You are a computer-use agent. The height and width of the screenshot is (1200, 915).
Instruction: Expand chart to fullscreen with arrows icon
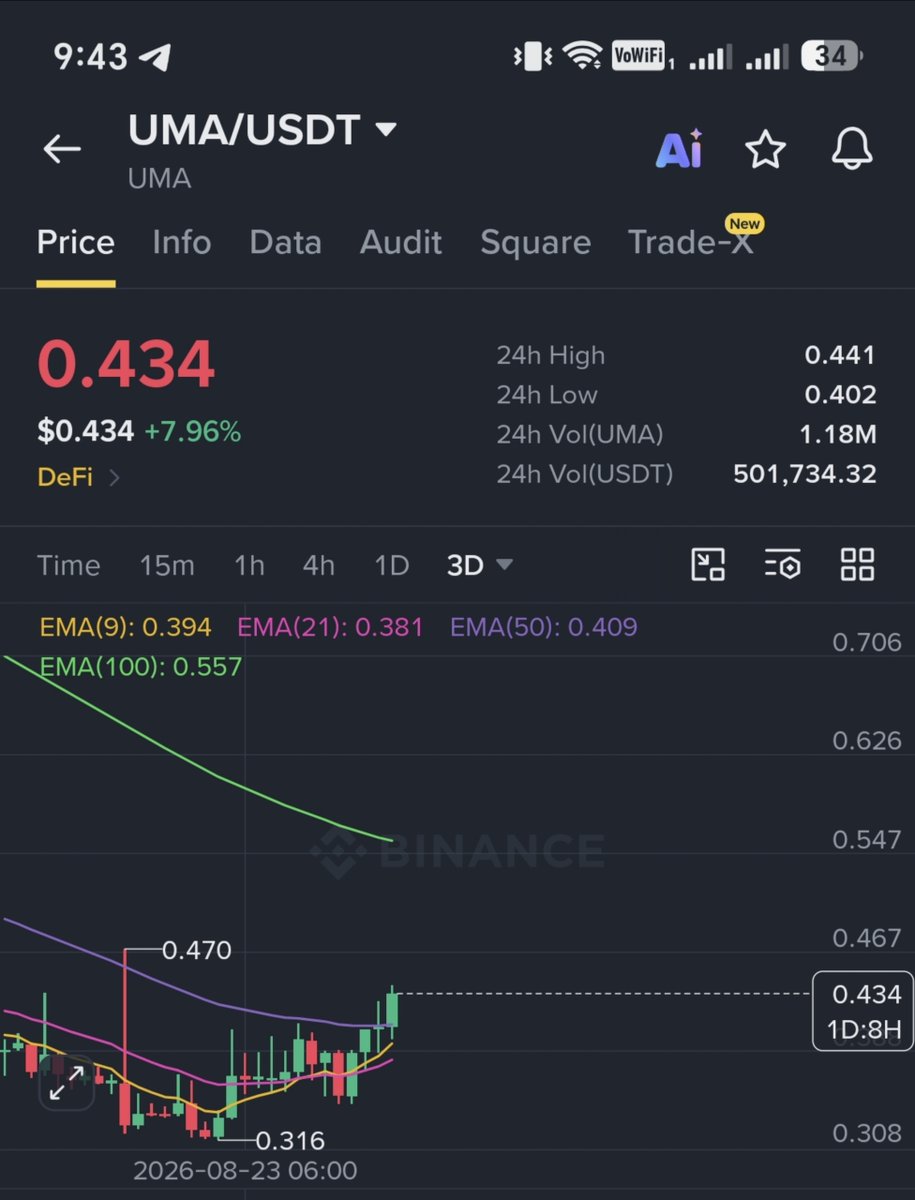pos(66,1083)
